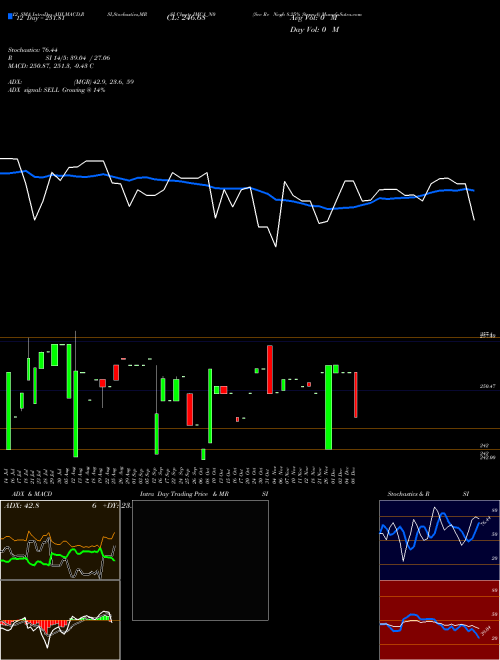Click the '242' price axis label
Screen dimensions: 500x660
click(x=484, y=445)
